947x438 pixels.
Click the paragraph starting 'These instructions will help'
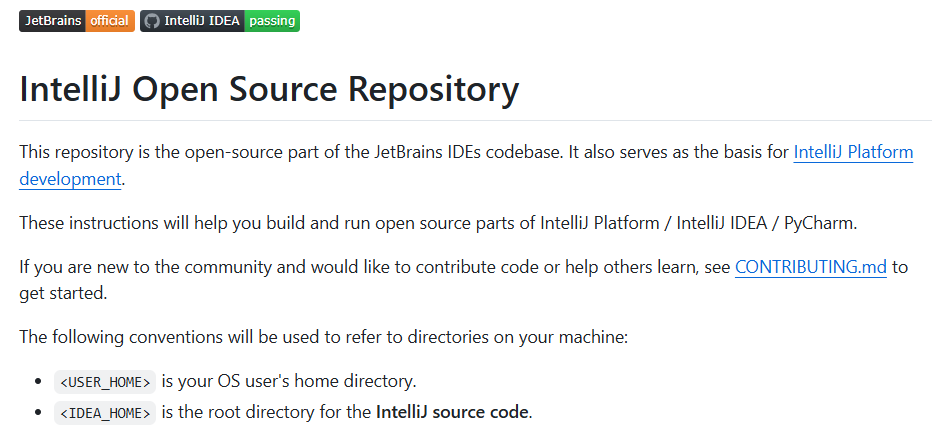pos(438,223)
